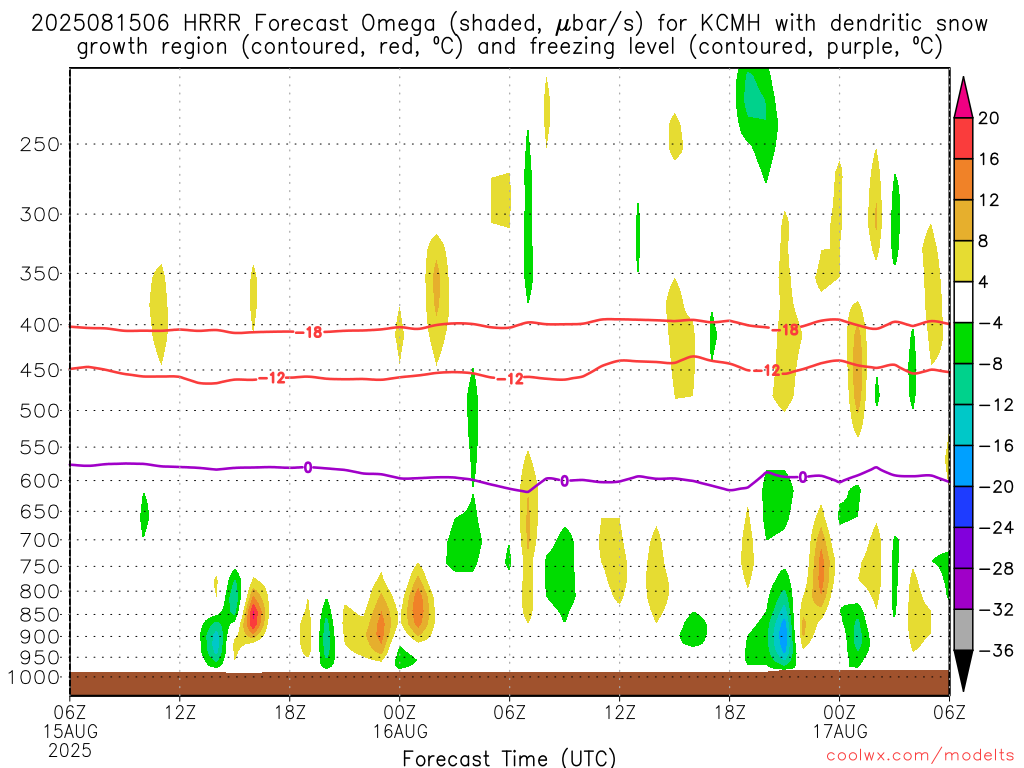
Task: Click the 15AUG date label
Action: [x=71, y=731]
